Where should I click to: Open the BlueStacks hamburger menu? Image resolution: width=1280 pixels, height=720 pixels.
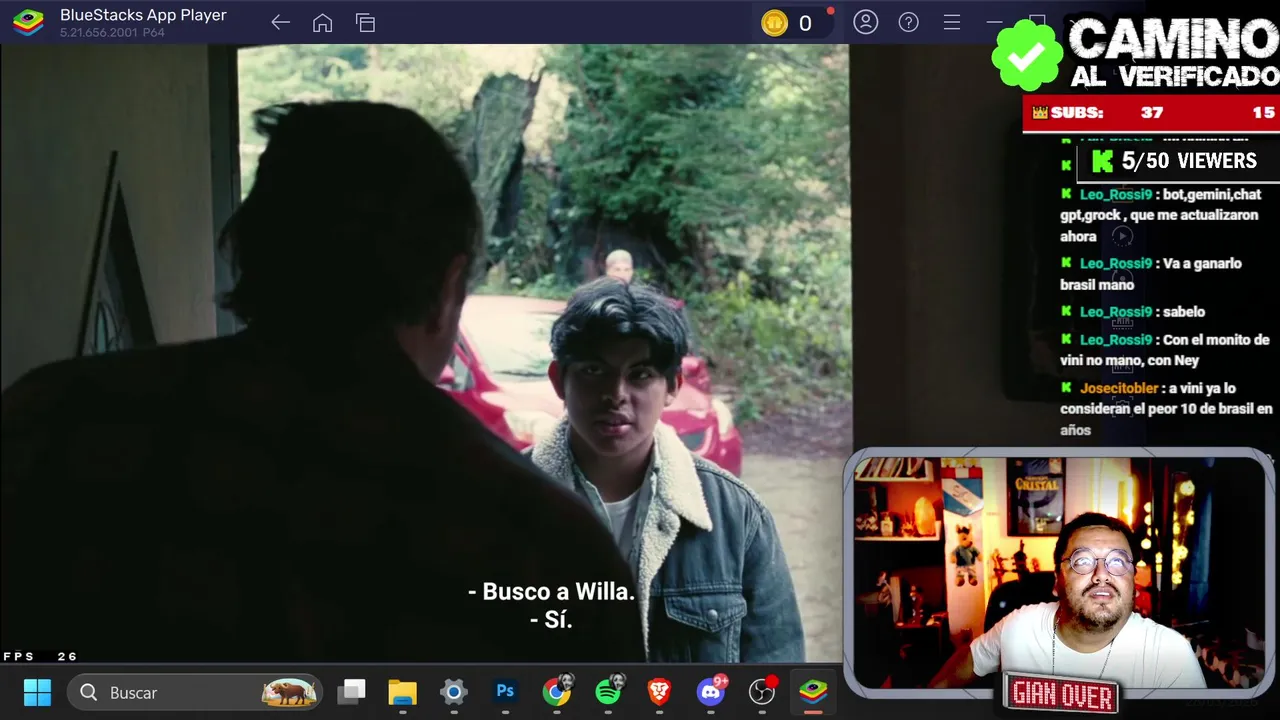(951, 22)
